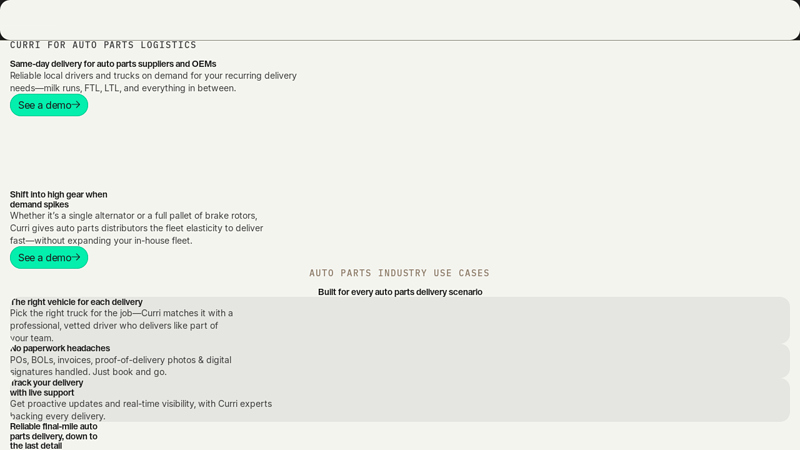Select 'The right vehicle for each delivery' heading
Screen dimensions: 800x450
(77, 302)
